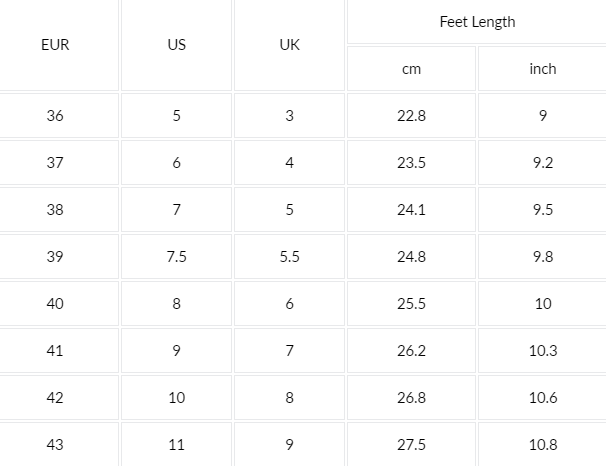The width and height of the screenshot is (606, 466).
Task: Click the inch sub-header cell
Action: [x=543, y=69]
